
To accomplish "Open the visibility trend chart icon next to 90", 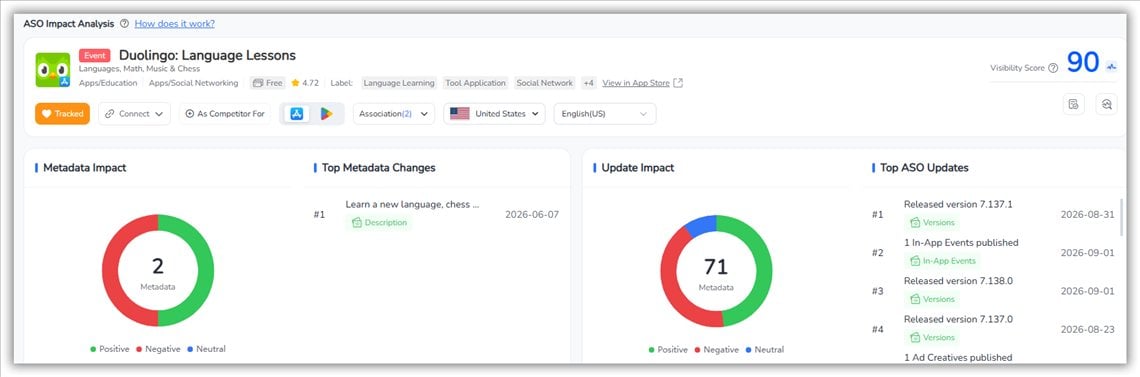I will pyautogui.click(x=1111, y=67).
